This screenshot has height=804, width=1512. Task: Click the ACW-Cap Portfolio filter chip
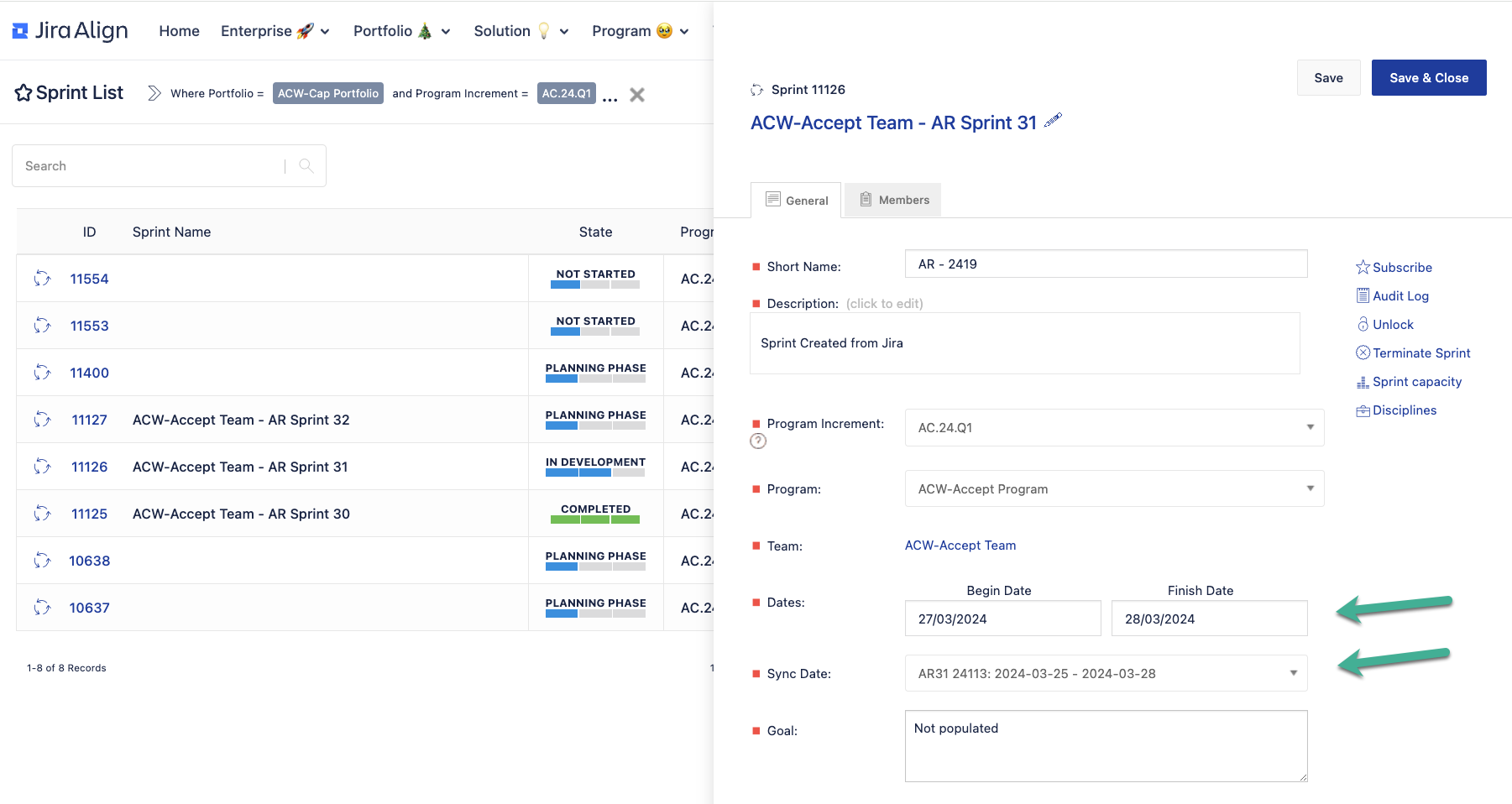point(328,93)
